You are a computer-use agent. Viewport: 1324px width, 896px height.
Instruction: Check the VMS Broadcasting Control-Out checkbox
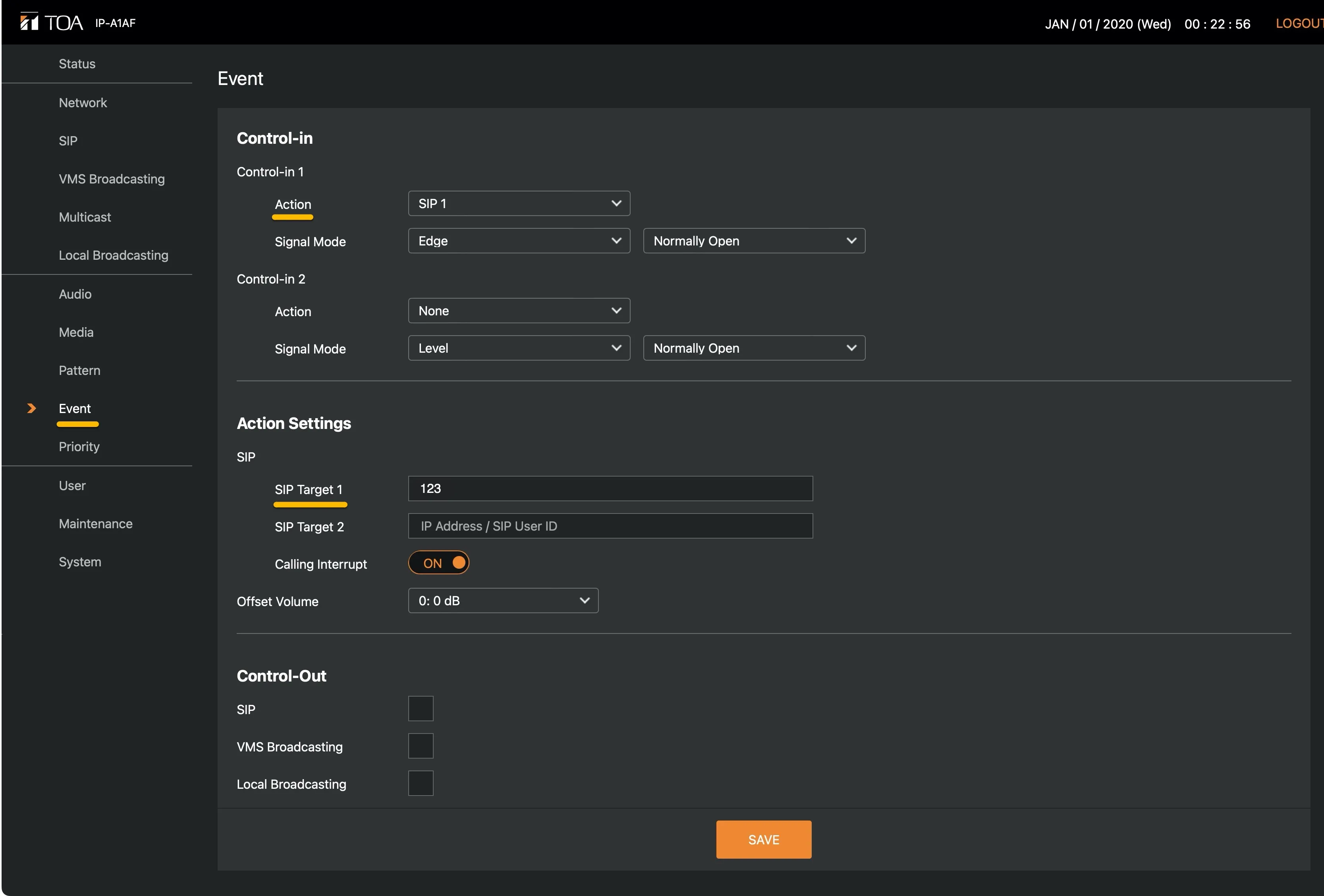[421, 746]
